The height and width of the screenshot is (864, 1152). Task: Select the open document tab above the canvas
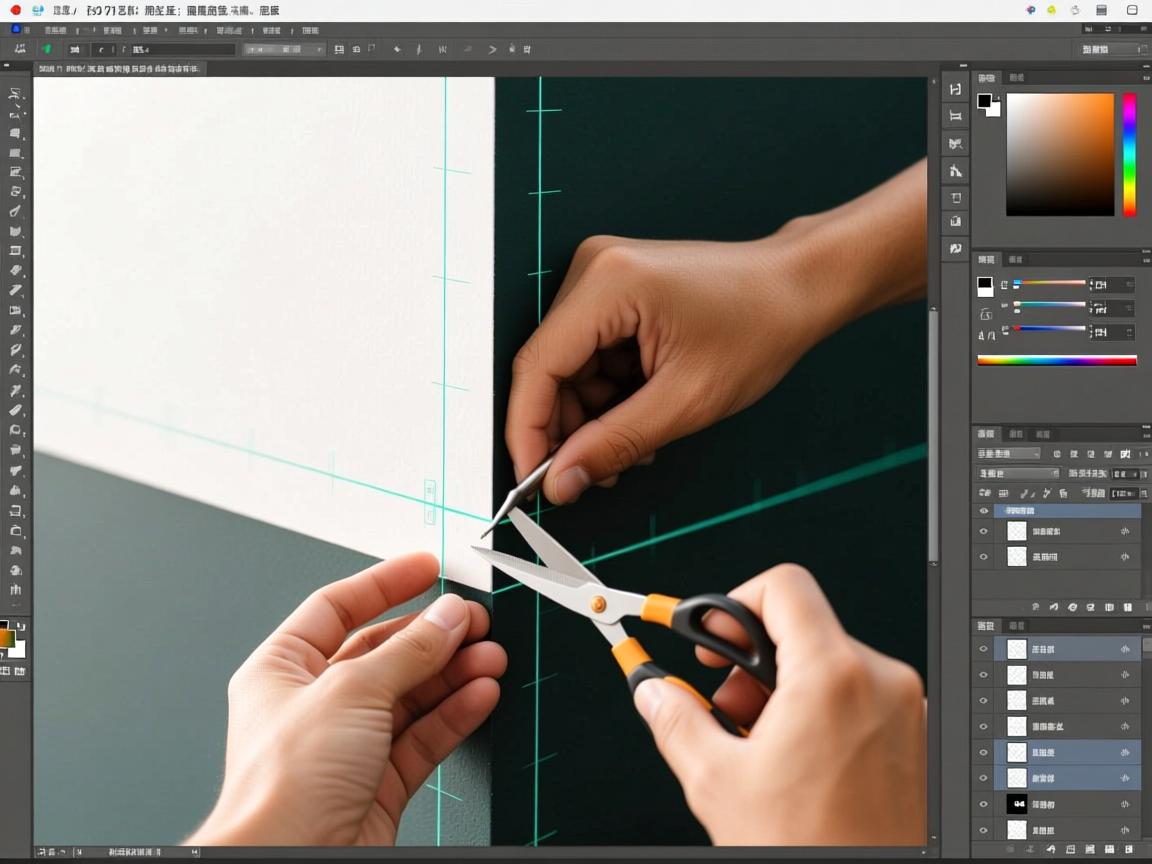coord(118,69)
